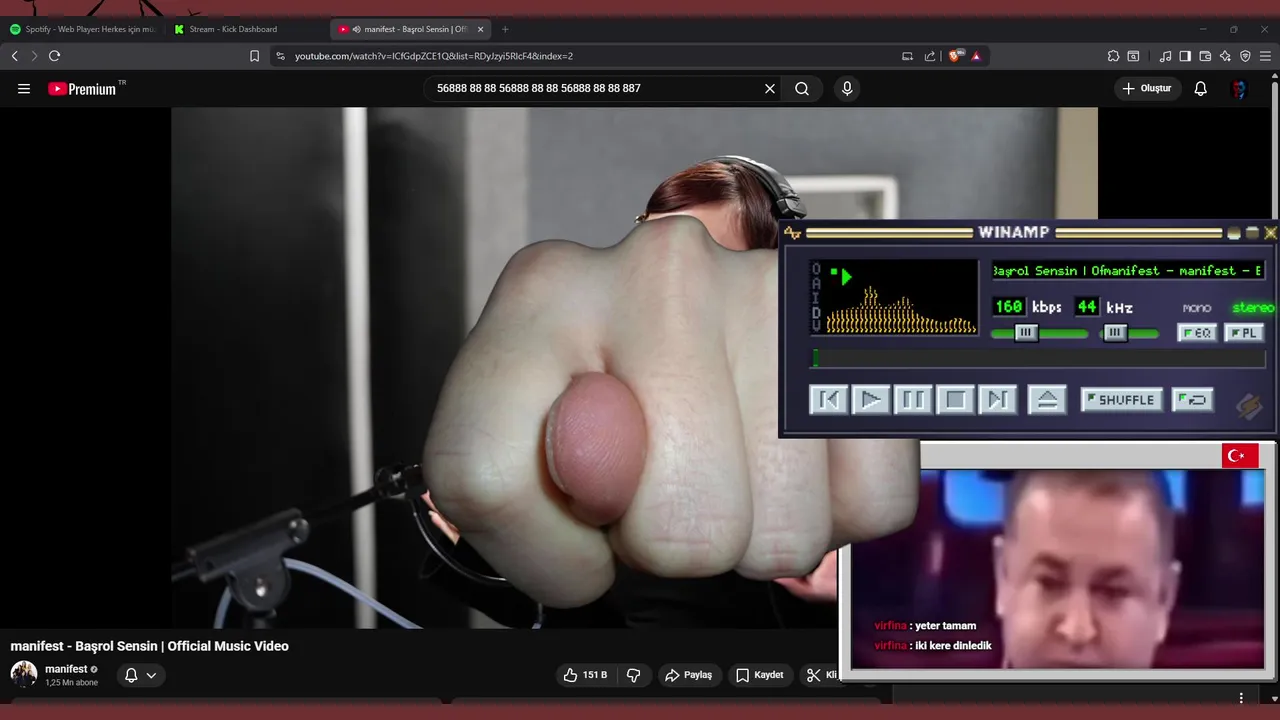Screen dimensions: 1280x720
Task: Open the manifest channel name link
Action: click(66, 669)
